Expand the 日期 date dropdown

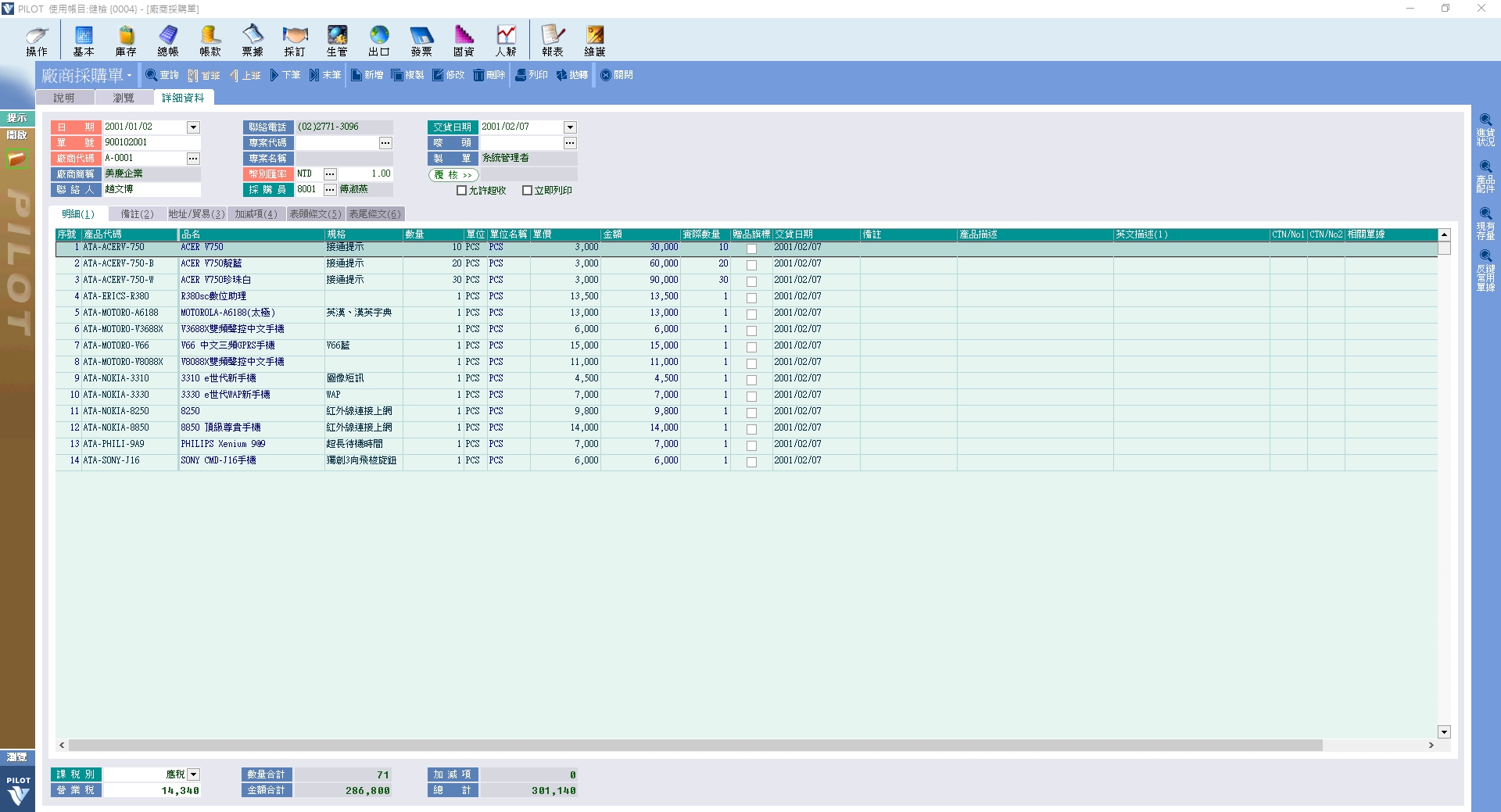tap(193, 127)
